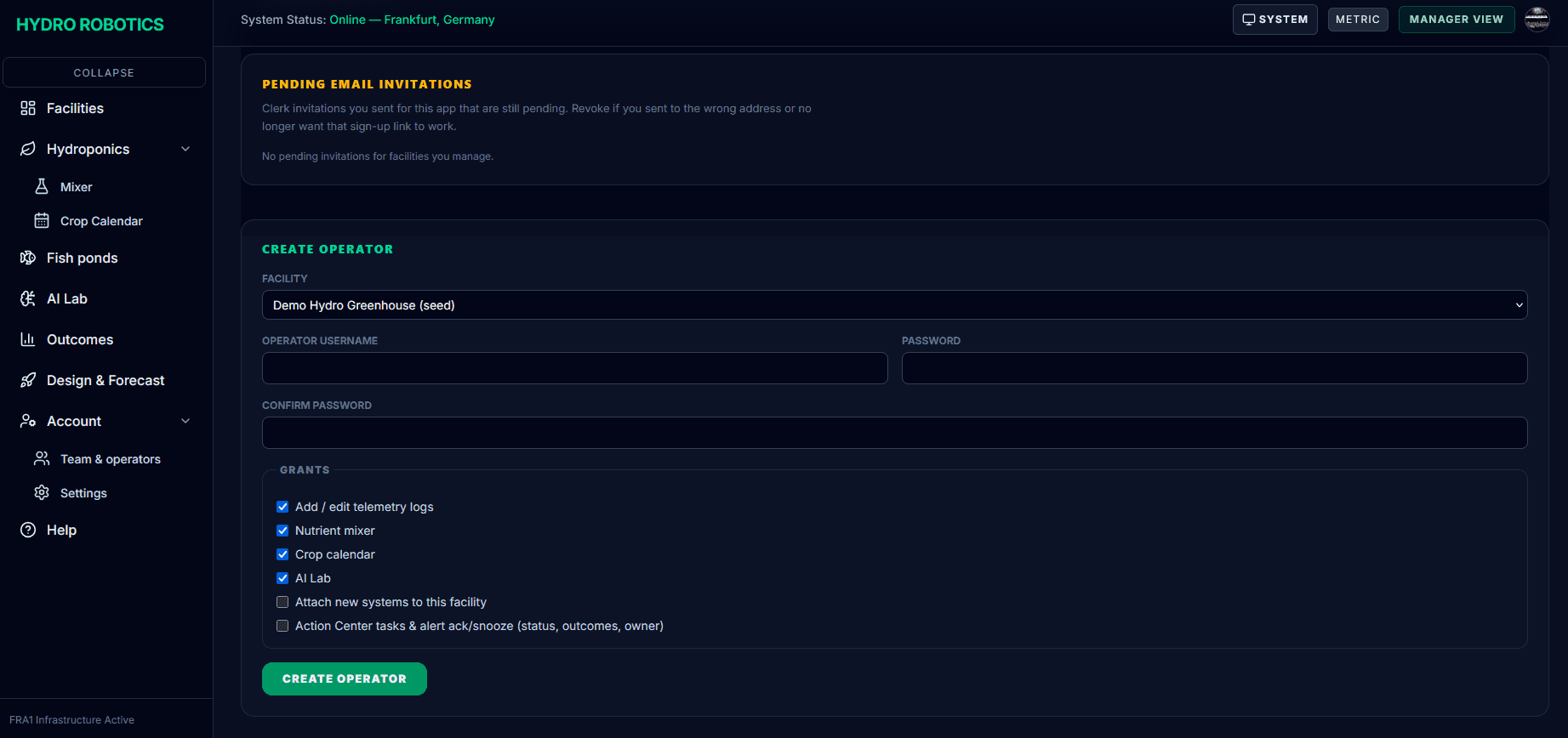The height and width of the screenshot is (738, 1568).
Task: Switch units with the METRIC button
Action: pos(1358,20)
